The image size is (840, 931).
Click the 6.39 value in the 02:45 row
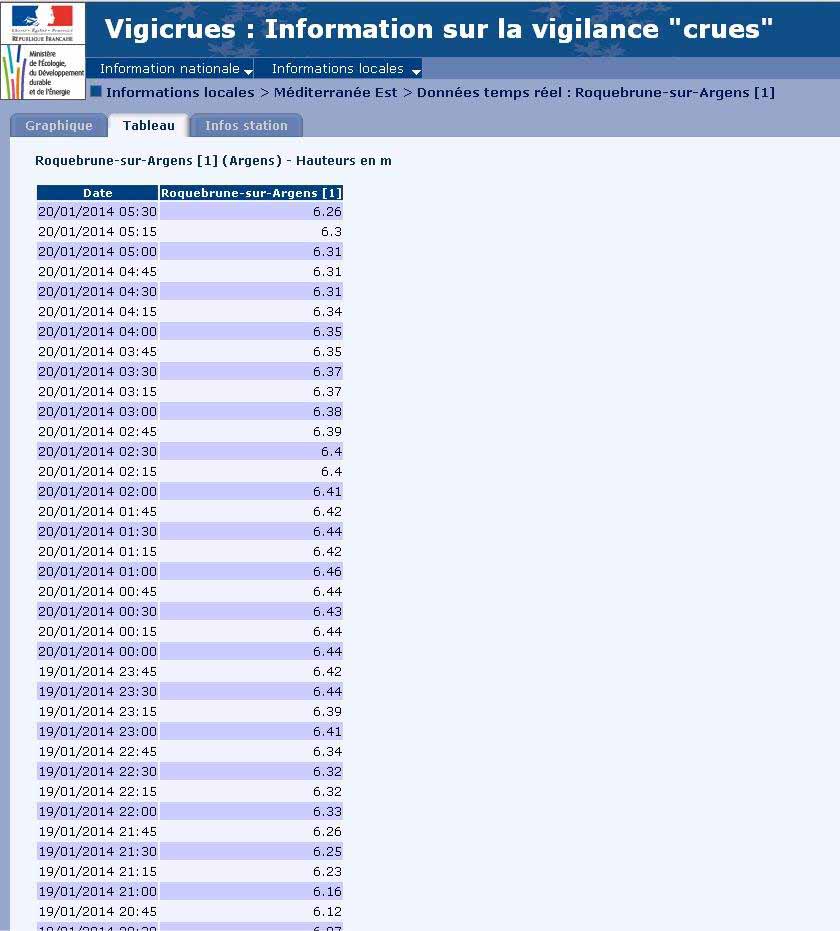tap(327, 431)
